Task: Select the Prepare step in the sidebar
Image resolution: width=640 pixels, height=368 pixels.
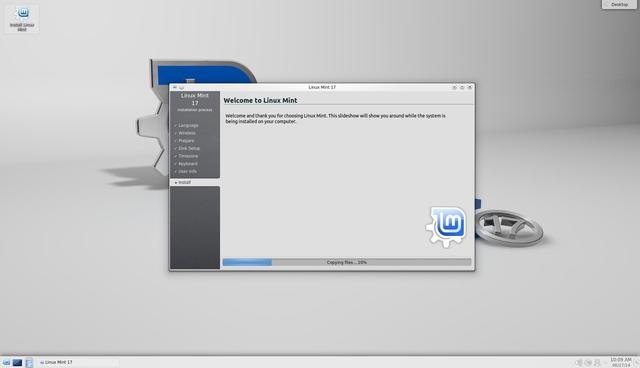Action: tap(186, 141)
